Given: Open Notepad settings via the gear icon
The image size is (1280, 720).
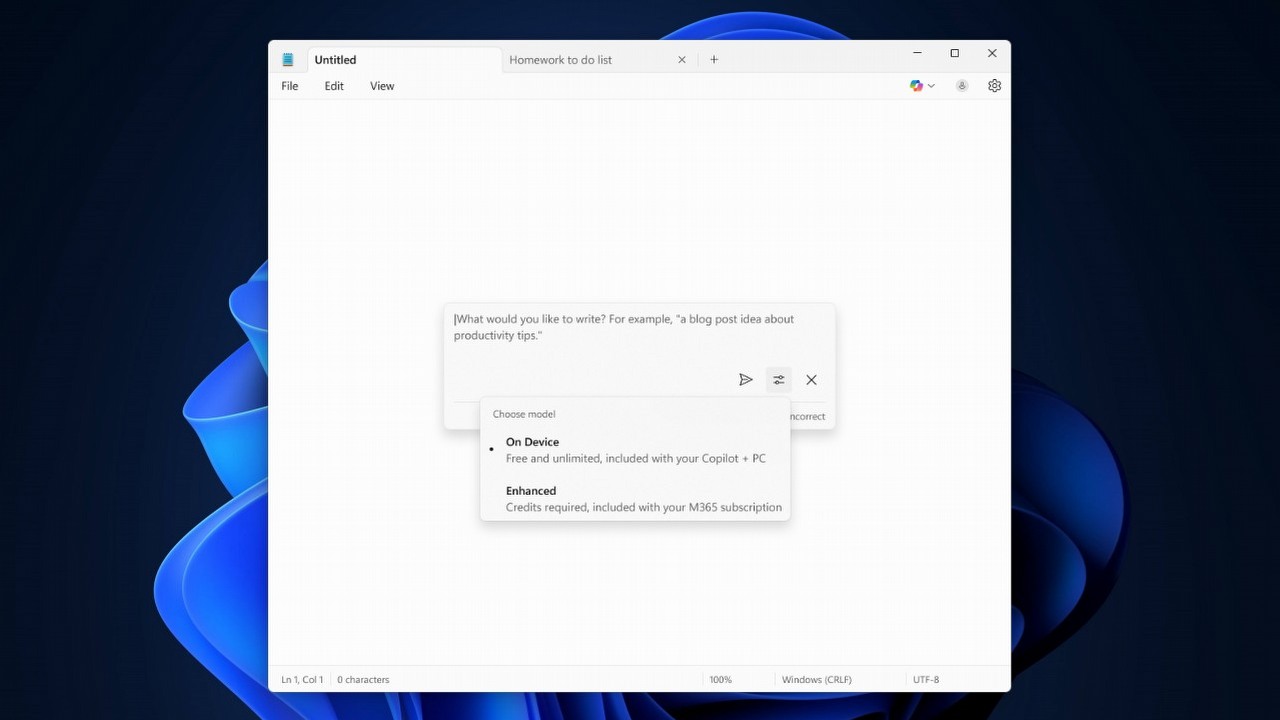Looking at the screenshot, I should pos(994,85).
